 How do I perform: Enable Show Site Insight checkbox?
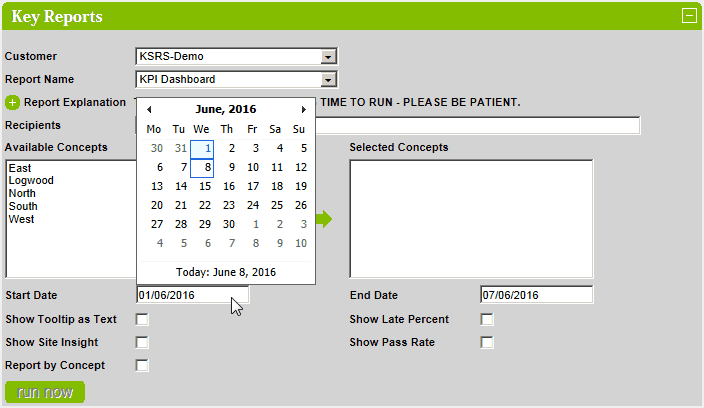[x=142, y=342]
